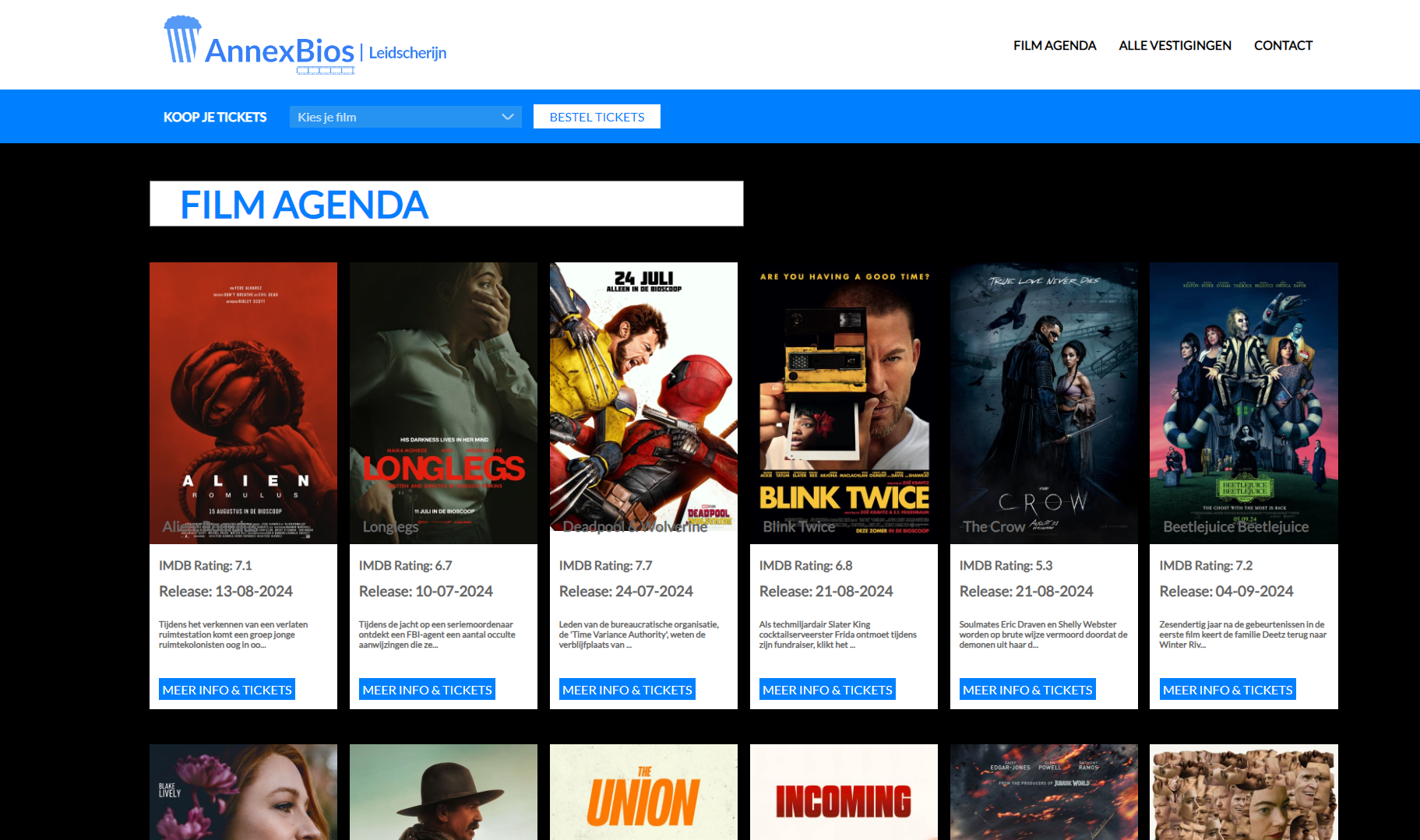Open MEER INFO & TICKETS for Beetlejuice Beetlejuice

point(1228,690)
